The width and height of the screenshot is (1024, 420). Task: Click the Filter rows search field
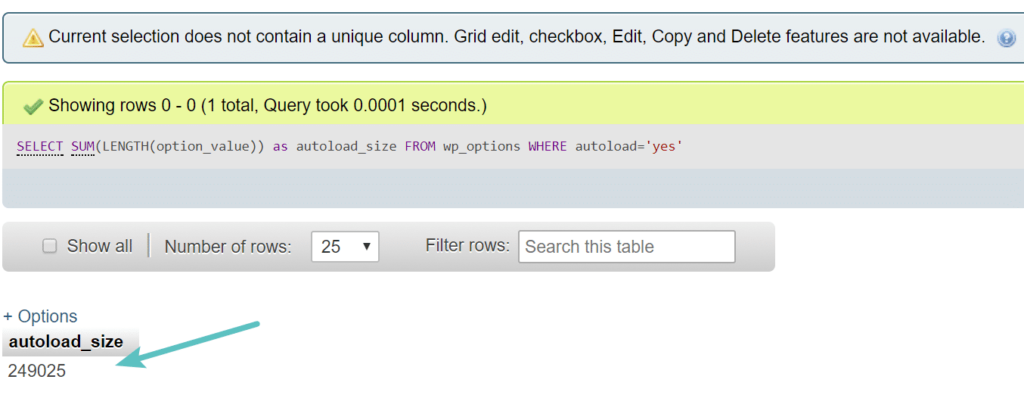pos(626,246)
